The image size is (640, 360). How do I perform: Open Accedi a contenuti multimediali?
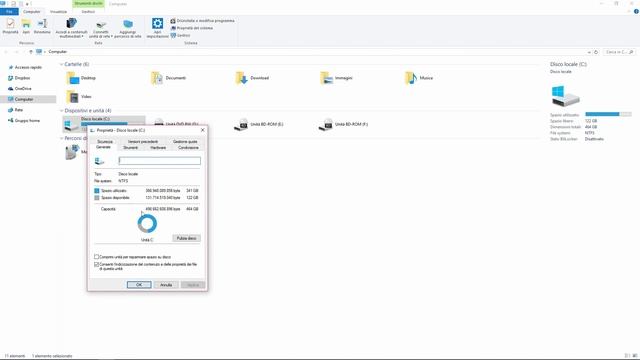71,28
